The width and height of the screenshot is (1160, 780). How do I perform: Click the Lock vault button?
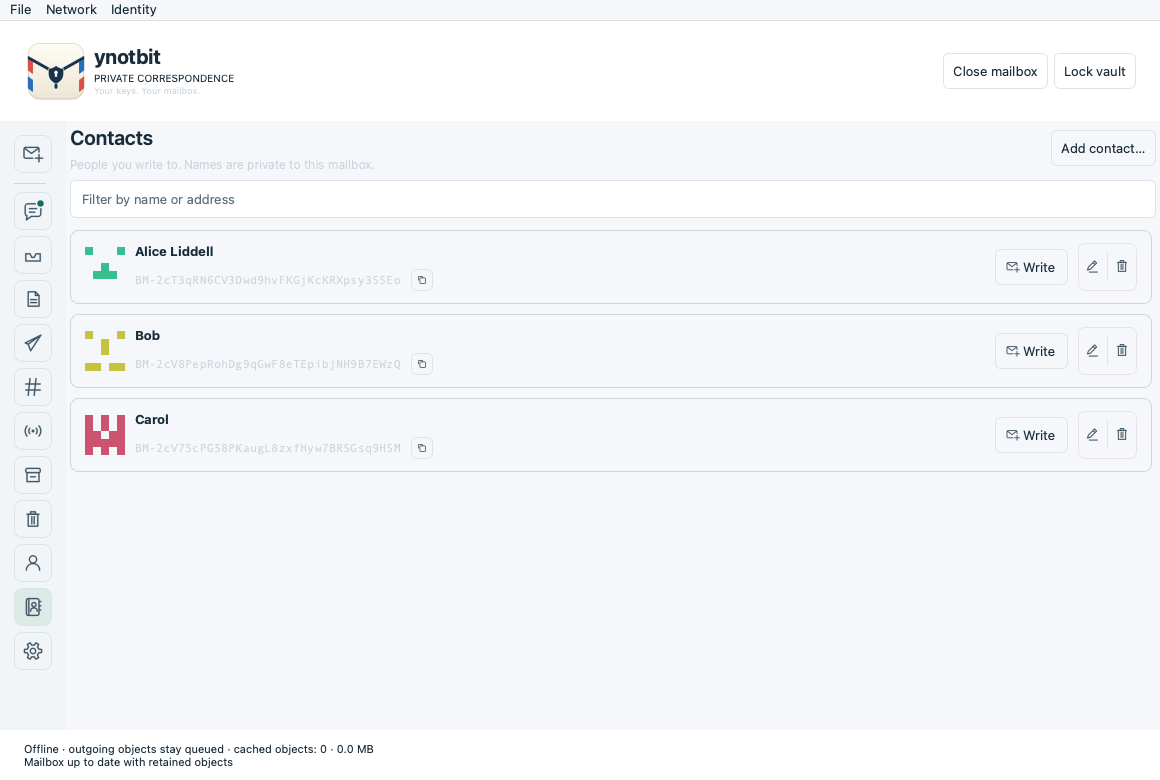[1094, 71]
